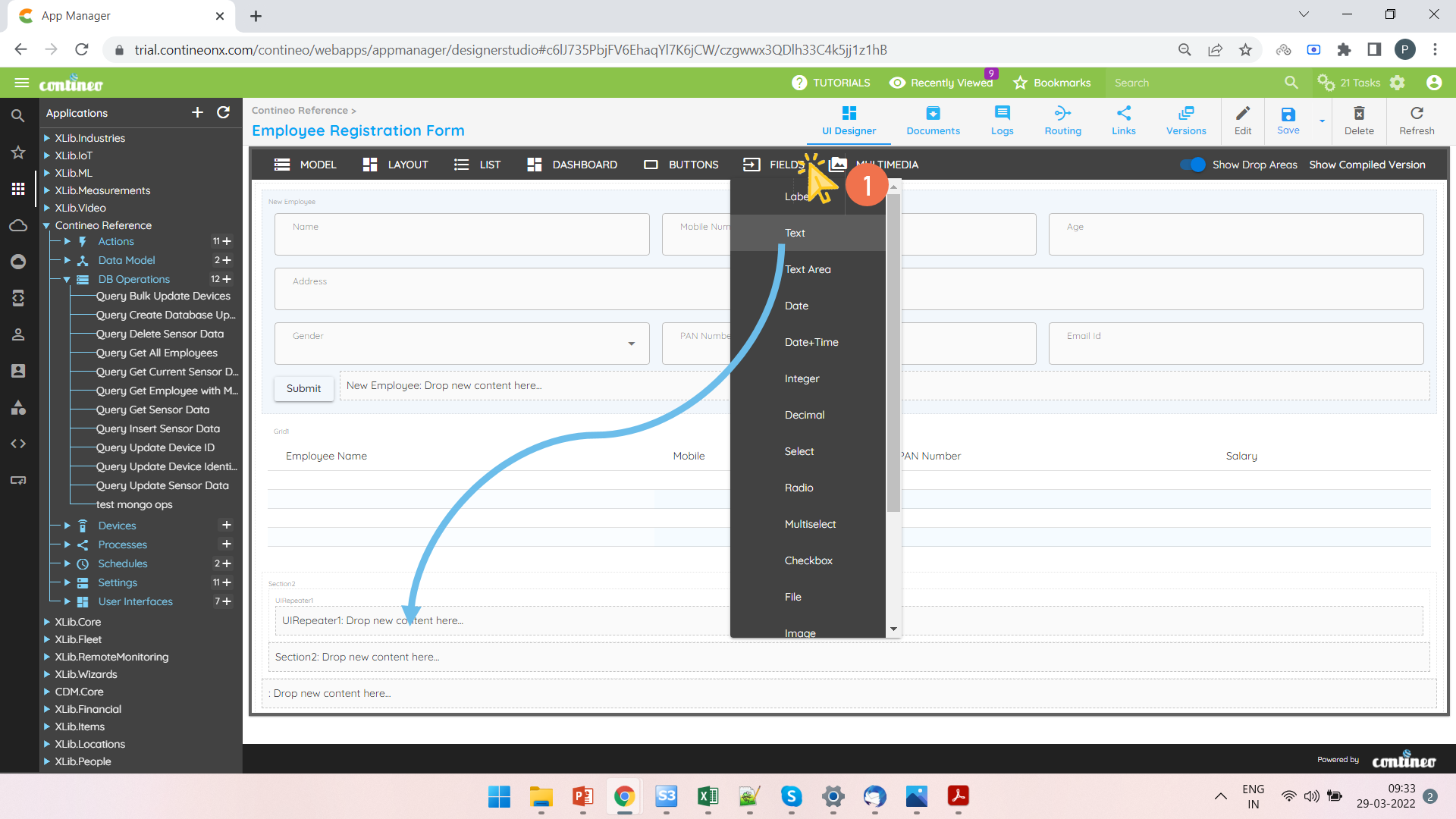Click the Fields menu scrollbar down arrow
1456x819 pixels.
coord(893,629)
